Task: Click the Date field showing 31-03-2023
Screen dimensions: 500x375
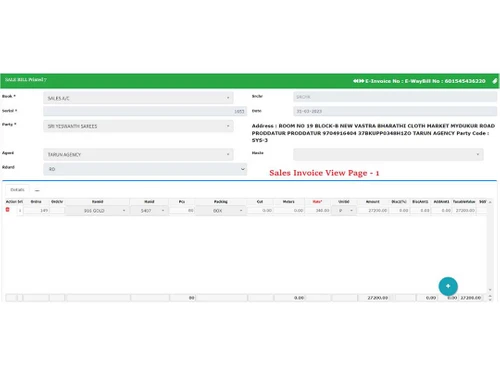Action: pyautogui.click(x=395, y=111)
